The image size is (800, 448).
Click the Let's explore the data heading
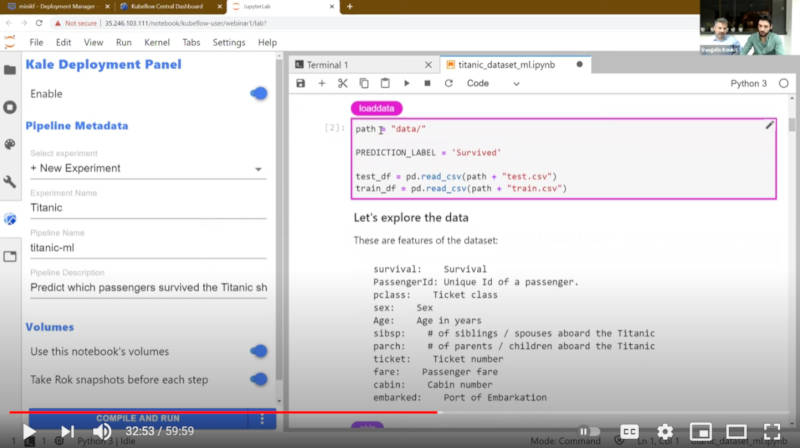point(411,218)
